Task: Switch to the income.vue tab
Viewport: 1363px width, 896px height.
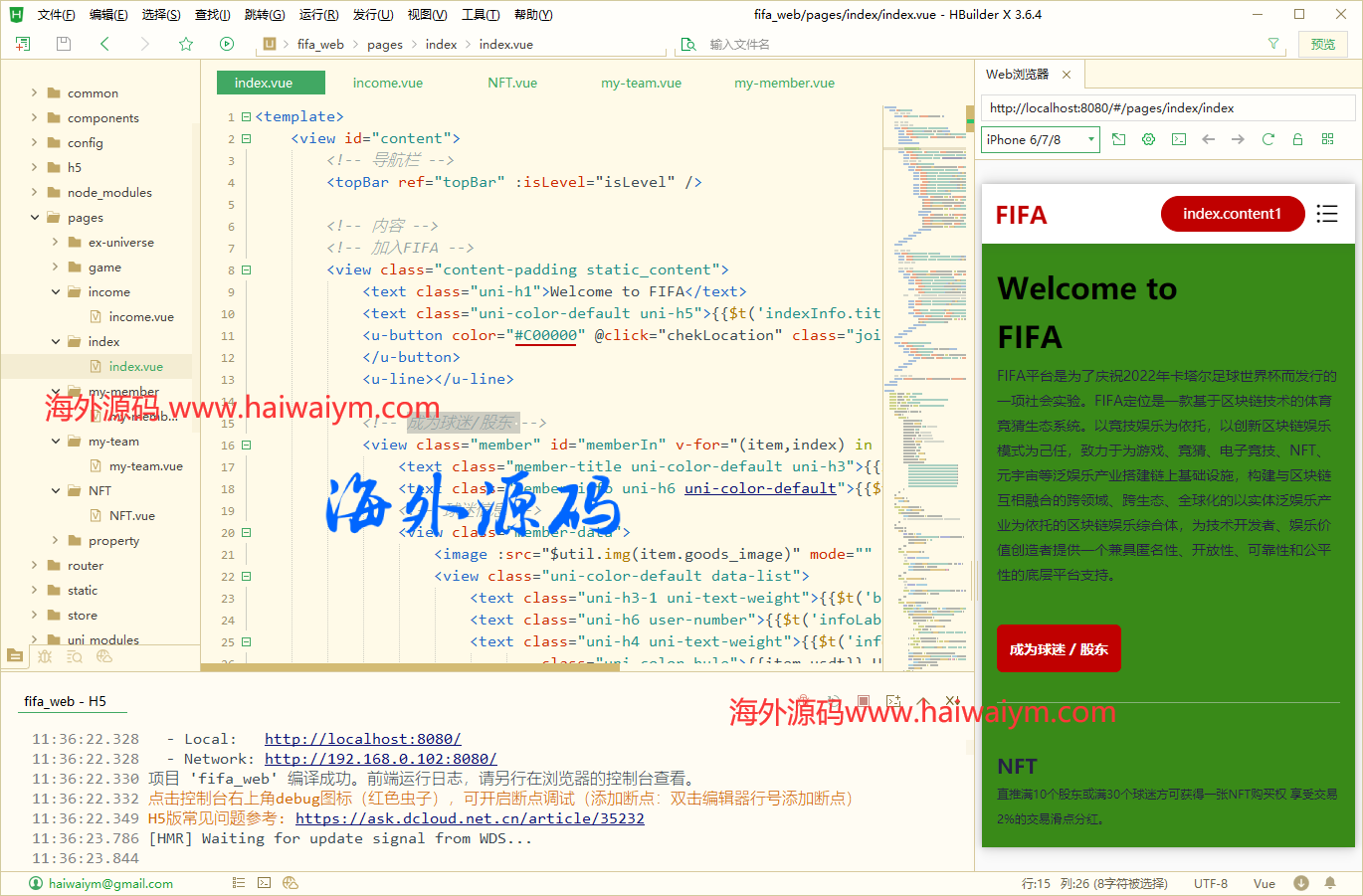Action: [387, 83]
